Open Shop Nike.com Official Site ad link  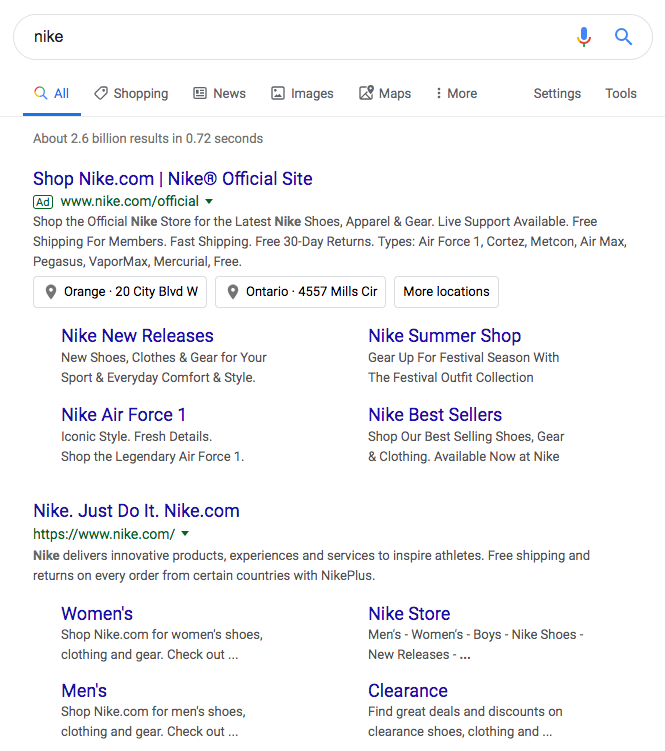click(173, 179)
